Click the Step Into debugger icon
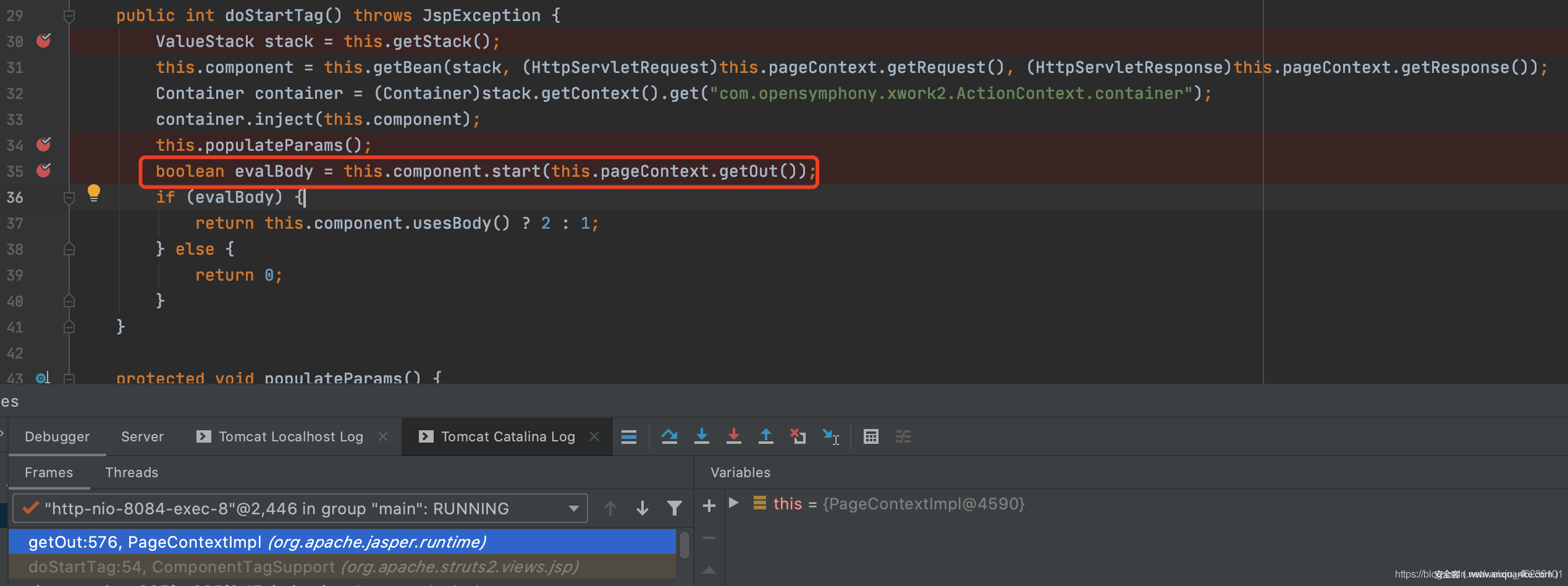Screen dimensions: 1568x586 point(702,436)
